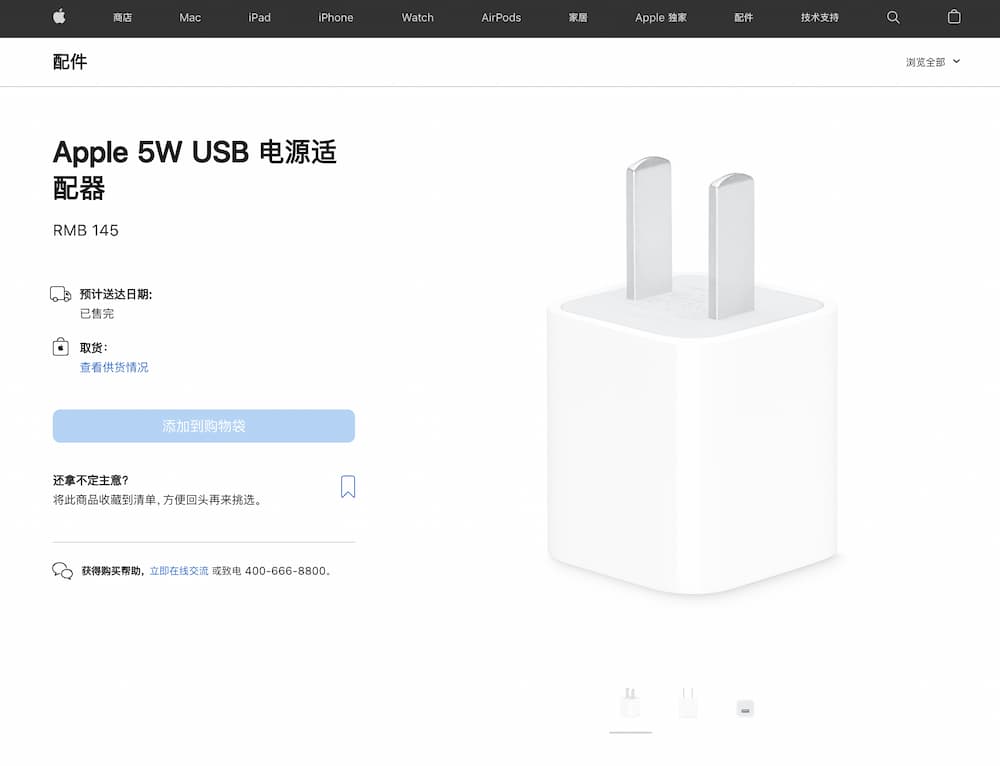Open the shopping bag icon
The image size is (1000, 766).
coord(954,17)
